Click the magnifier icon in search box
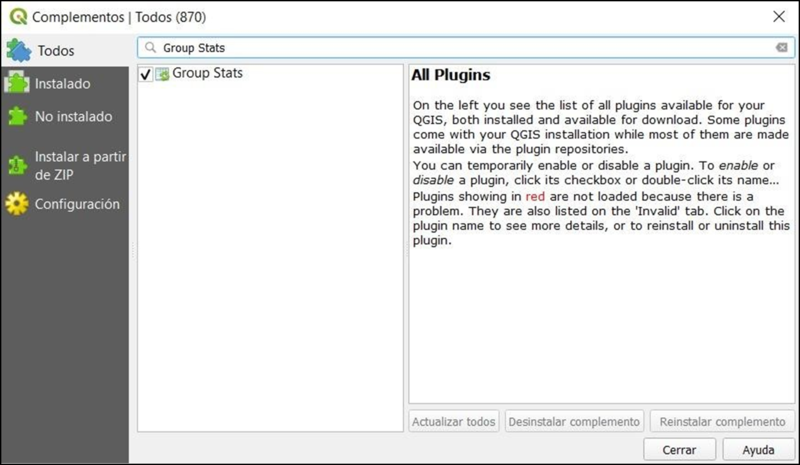 pyautogui.click(x=150, y=47)
